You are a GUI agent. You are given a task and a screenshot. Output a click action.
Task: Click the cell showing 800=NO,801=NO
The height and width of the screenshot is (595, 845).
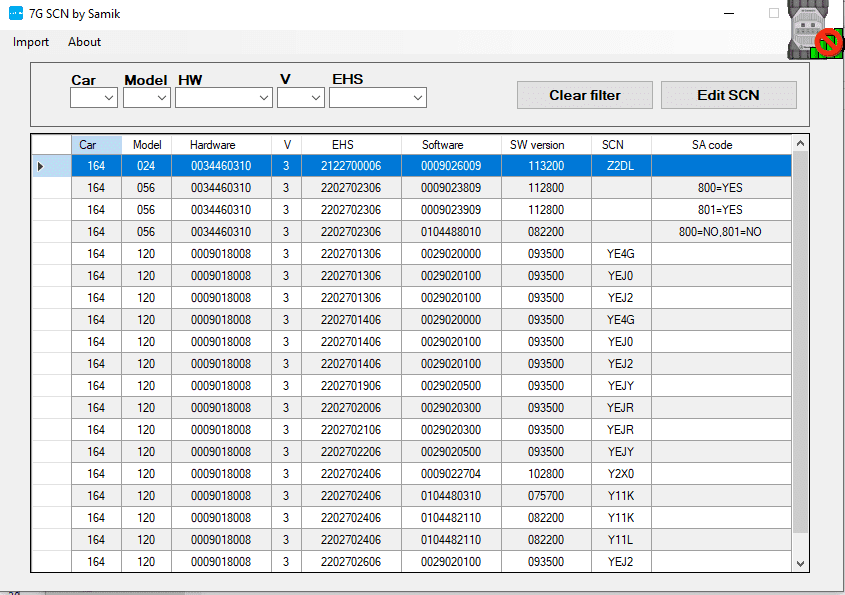720,232
